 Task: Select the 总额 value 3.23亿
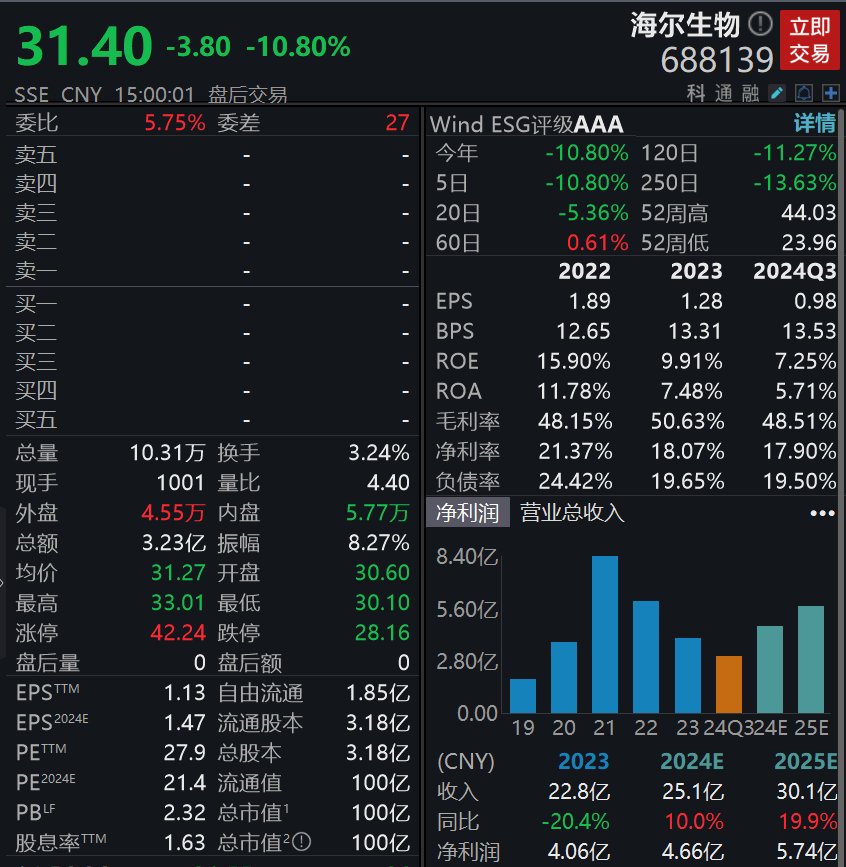pyautogui.click(x=174, y=542)
